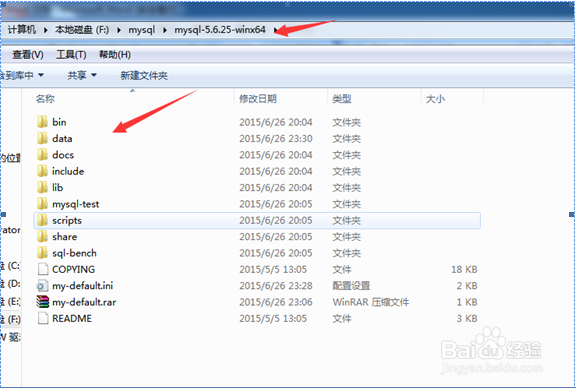Image resolution: width=576 pixels, height=388 pixels.
Task: Select the lib folder icon
Action: tap(42, 187)
